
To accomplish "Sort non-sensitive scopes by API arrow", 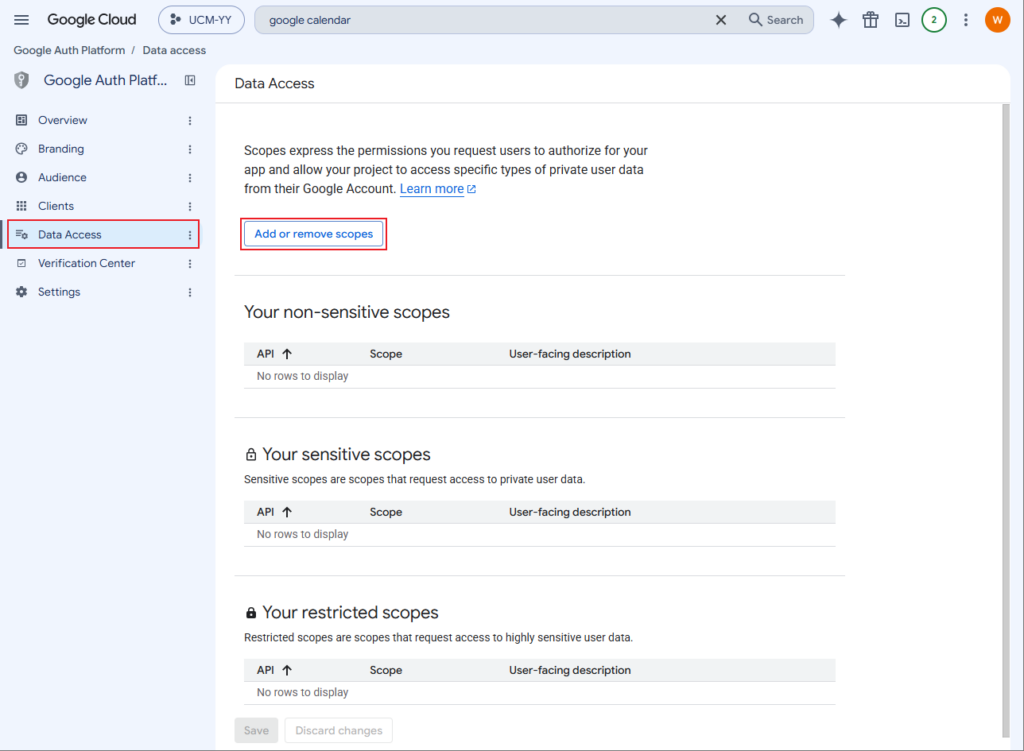I will point(287,354).
